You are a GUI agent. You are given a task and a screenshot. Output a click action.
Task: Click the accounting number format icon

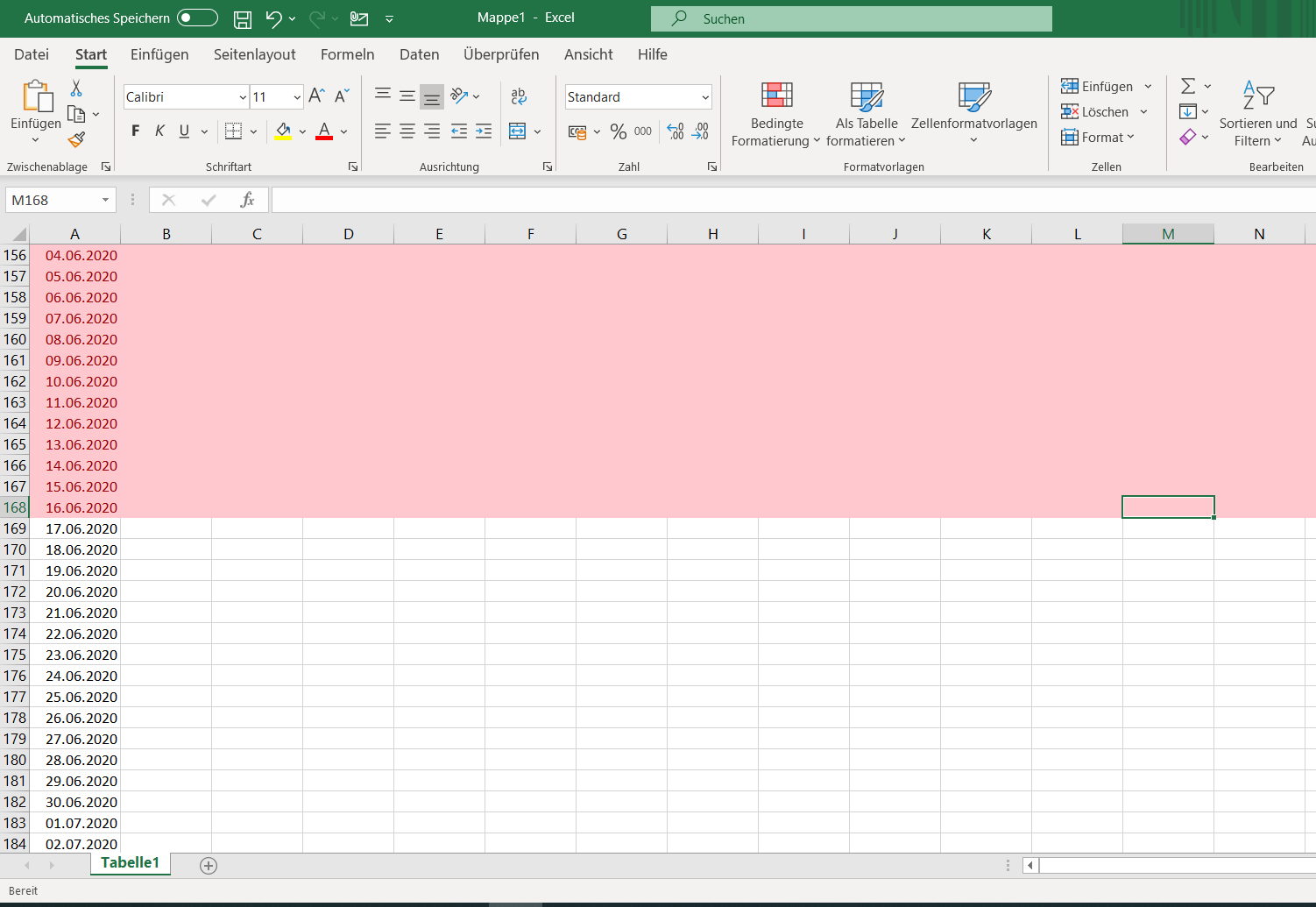(577, 131)
